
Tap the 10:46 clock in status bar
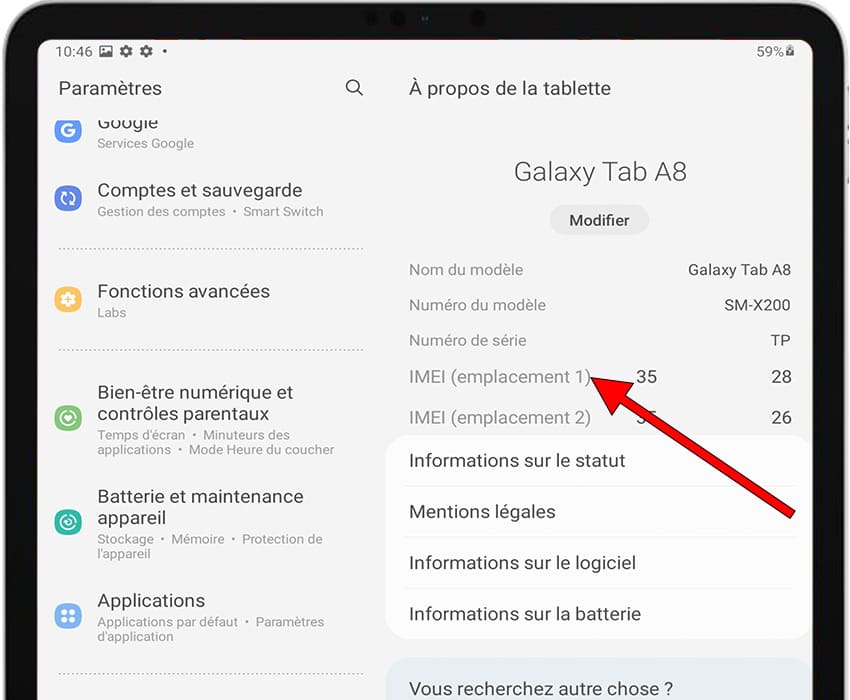pyautogui.click(x=74, y=52)
